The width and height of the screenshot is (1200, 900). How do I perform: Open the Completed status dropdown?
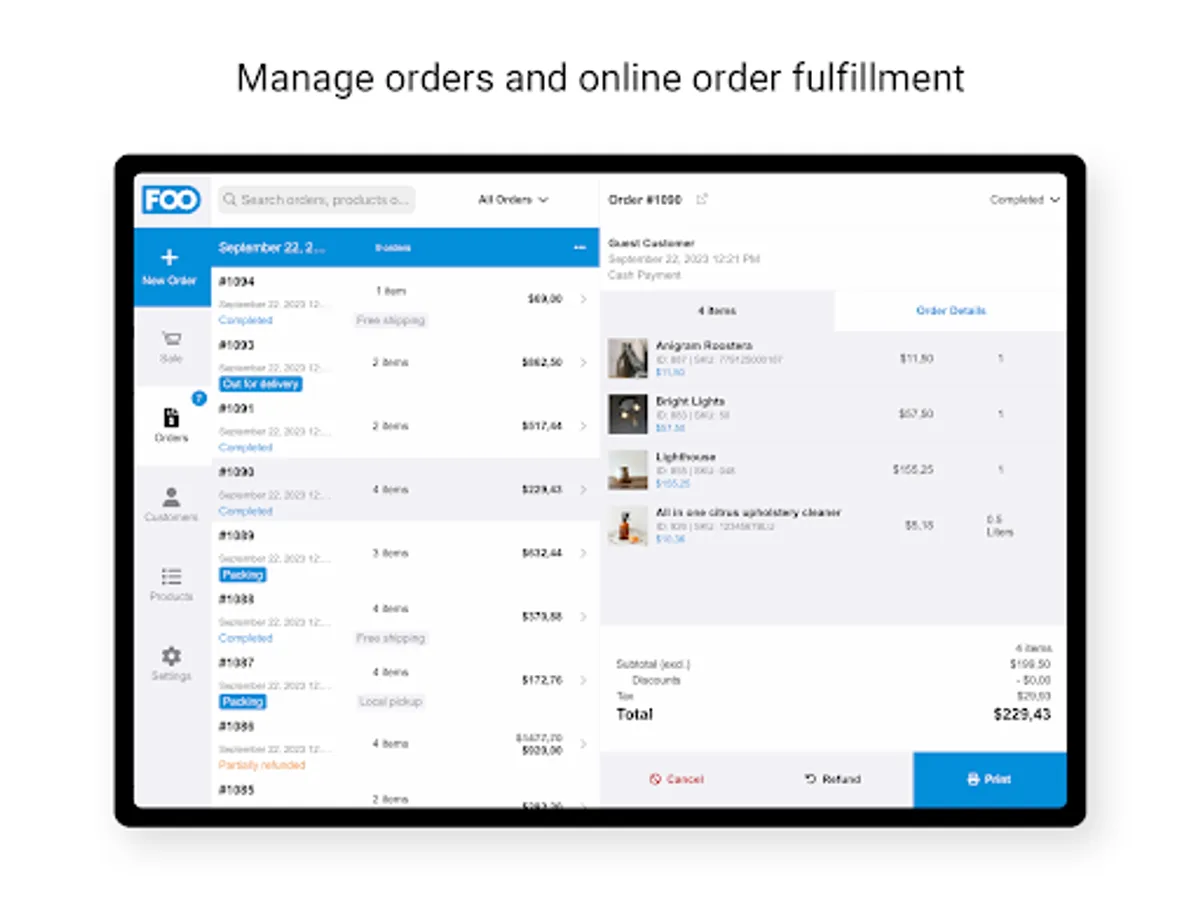[x=1025, y=200]
